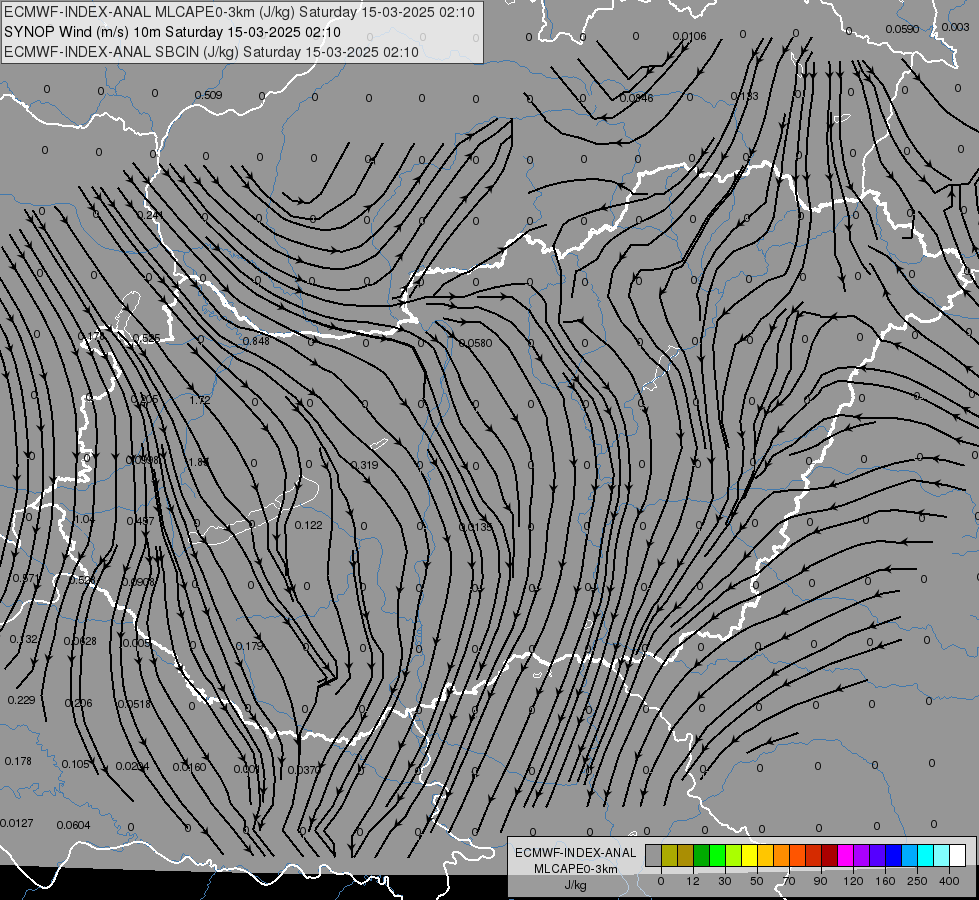Click the 0.241 grid value

click(150, 215)
